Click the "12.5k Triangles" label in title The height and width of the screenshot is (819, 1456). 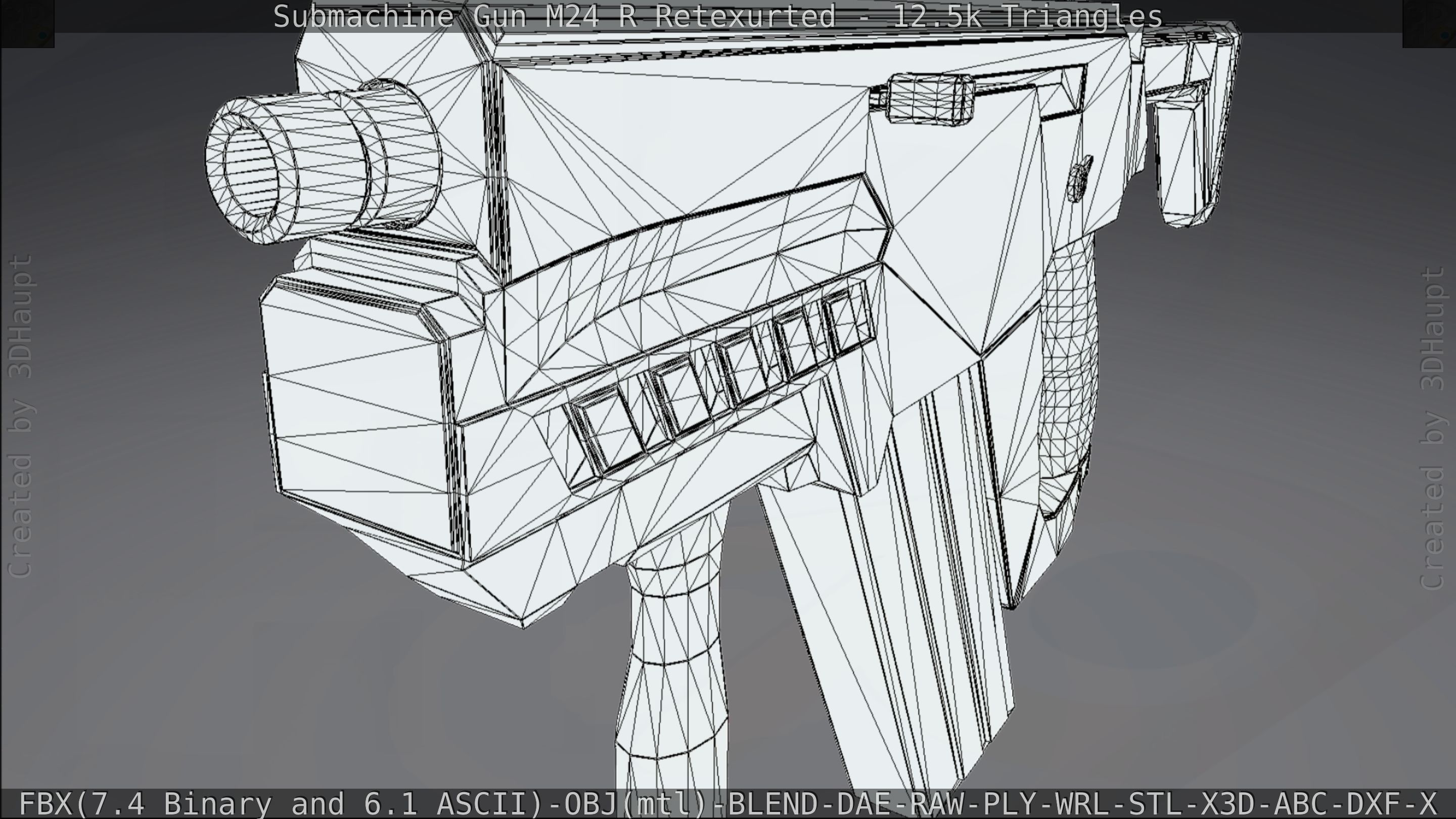(1027, 16)
